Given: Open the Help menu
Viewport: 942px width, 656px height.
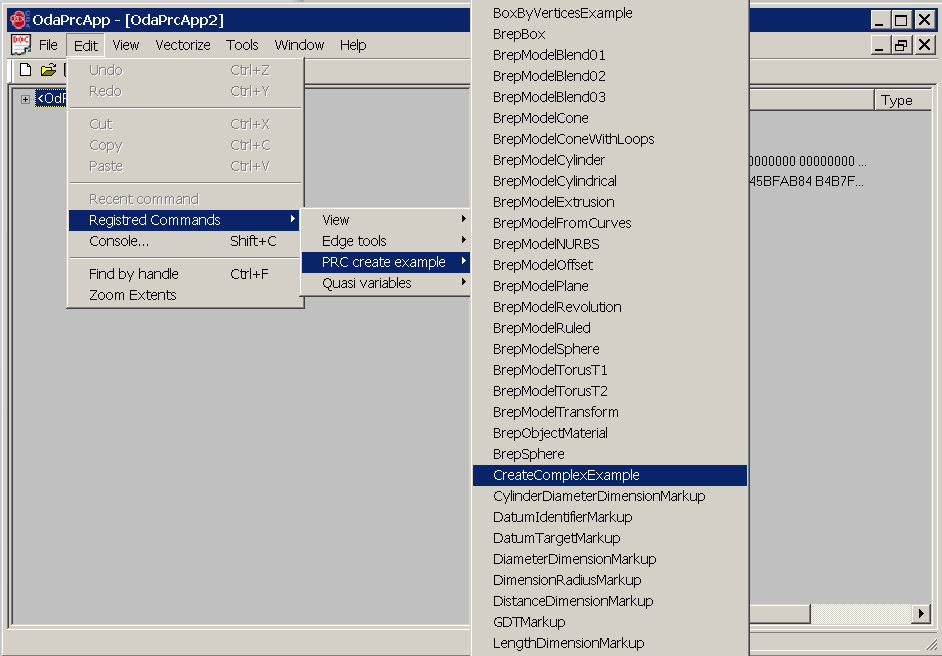Looking at the screenshot, I should click(x=353, y=45).
